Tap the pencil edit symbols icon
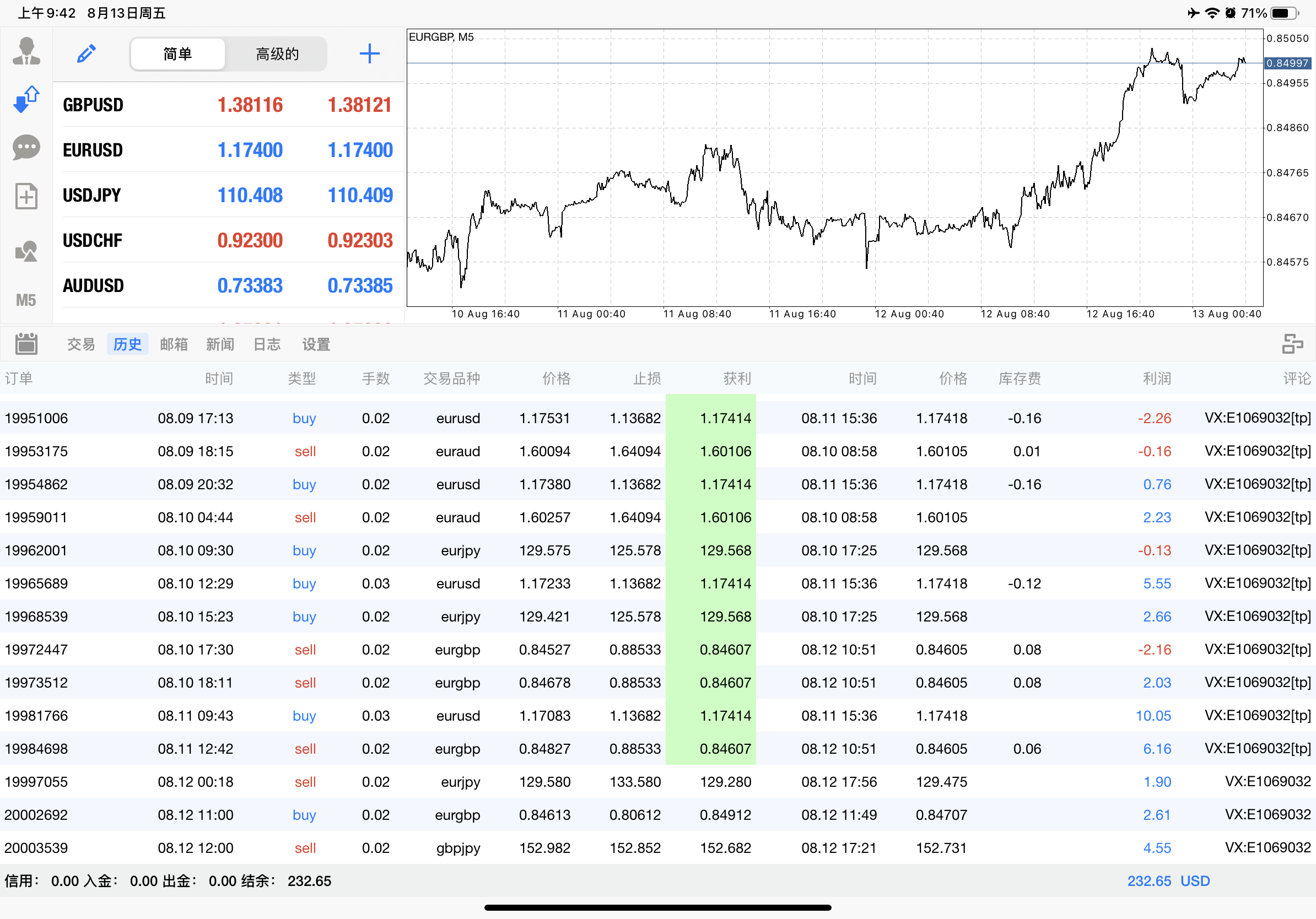 coord(87,54)
